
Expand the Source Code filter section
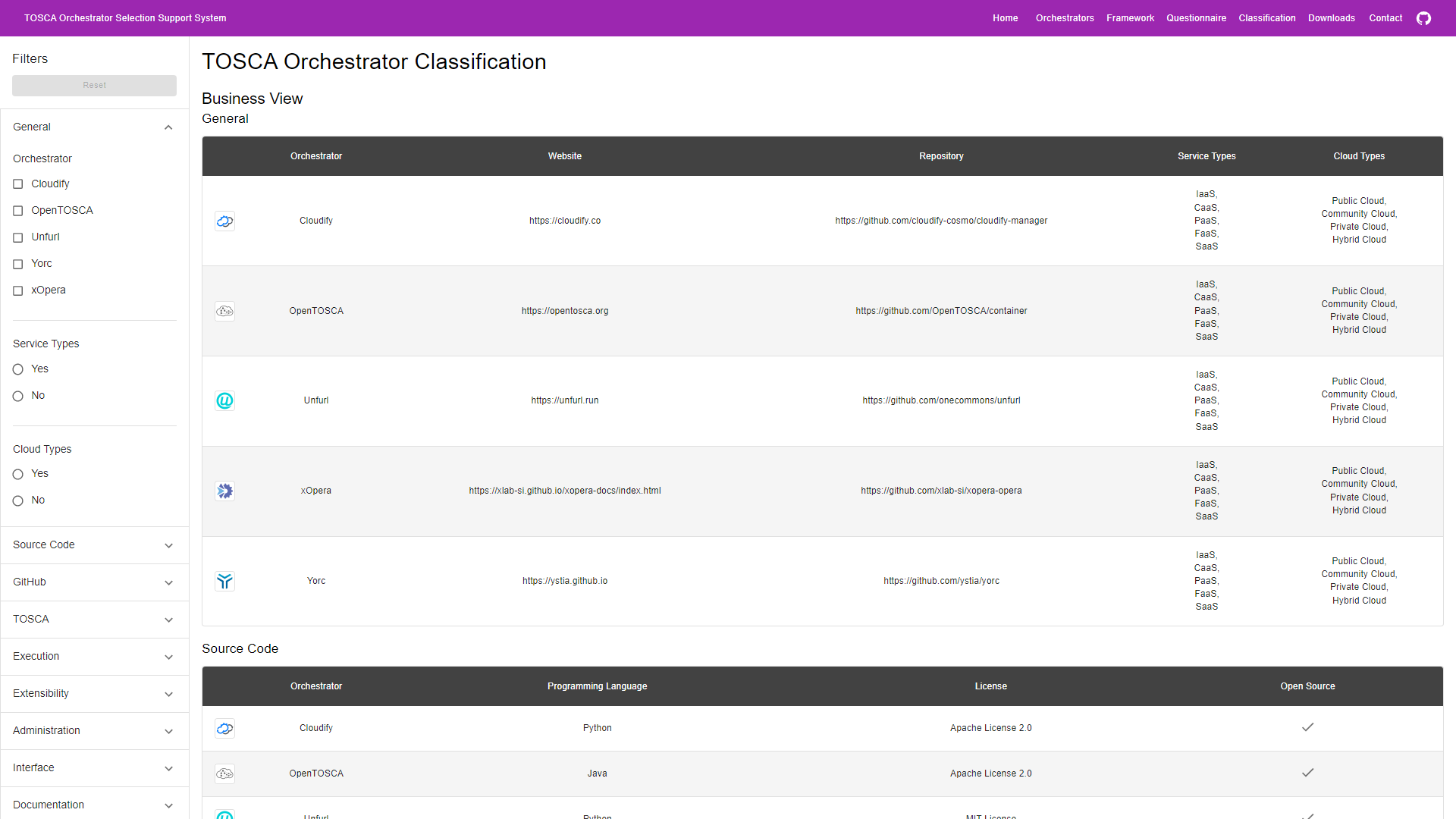click(168, 545)
